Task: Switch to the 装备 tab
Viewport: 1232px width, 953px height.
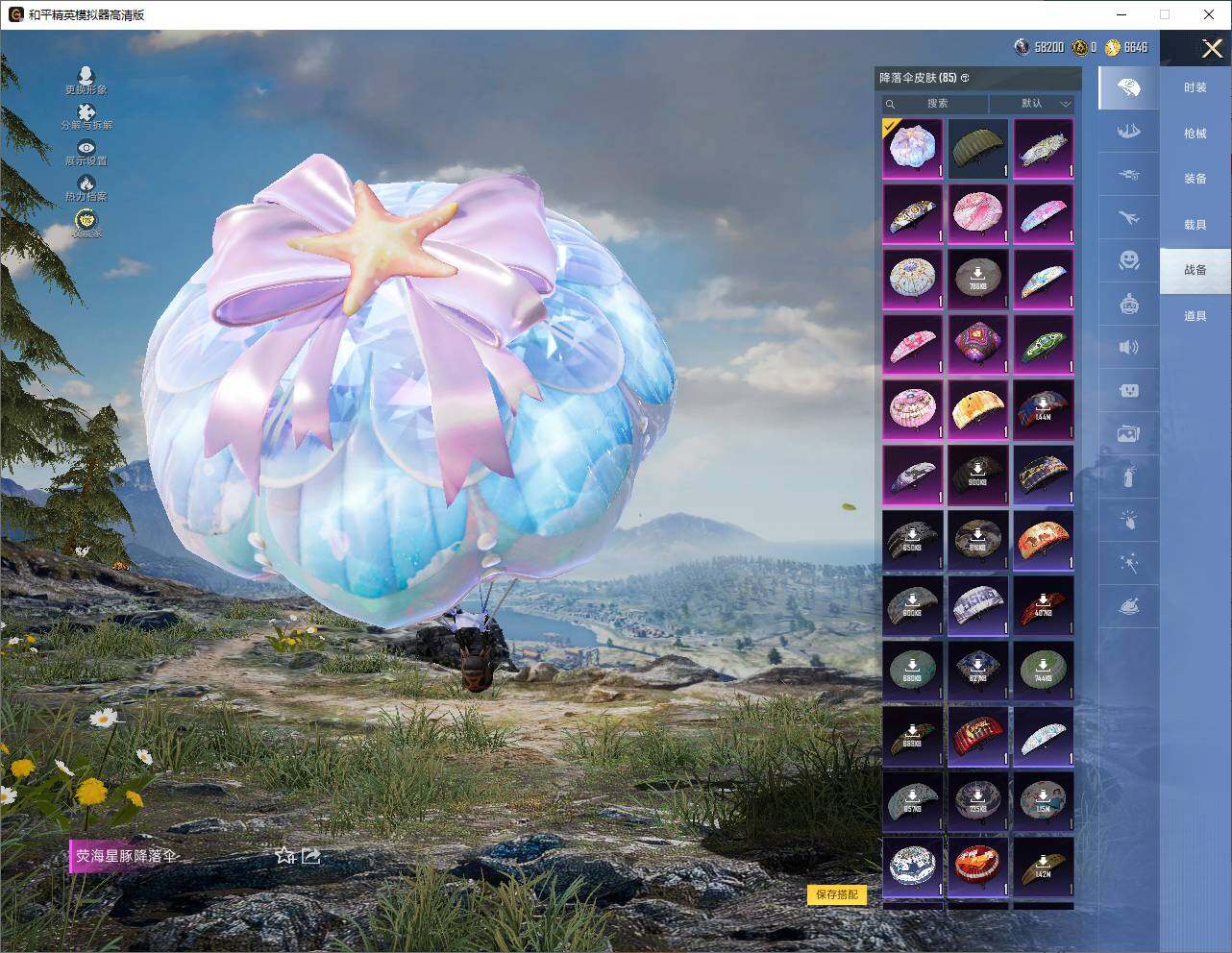Action: pos(1195,179)
